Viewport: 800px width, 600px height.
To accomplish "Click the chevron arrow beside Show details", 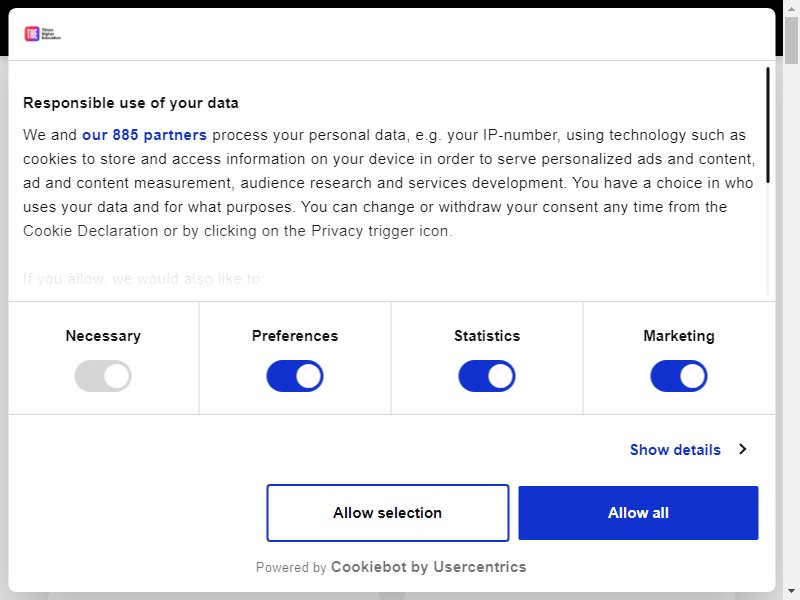I will 743,449.
